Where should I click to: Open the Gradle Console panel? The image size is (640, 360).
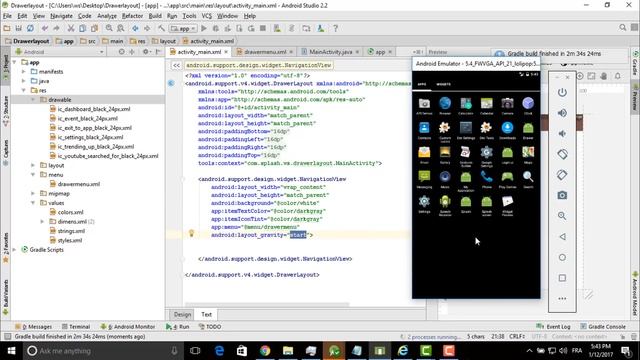click(x=603, y=327)
